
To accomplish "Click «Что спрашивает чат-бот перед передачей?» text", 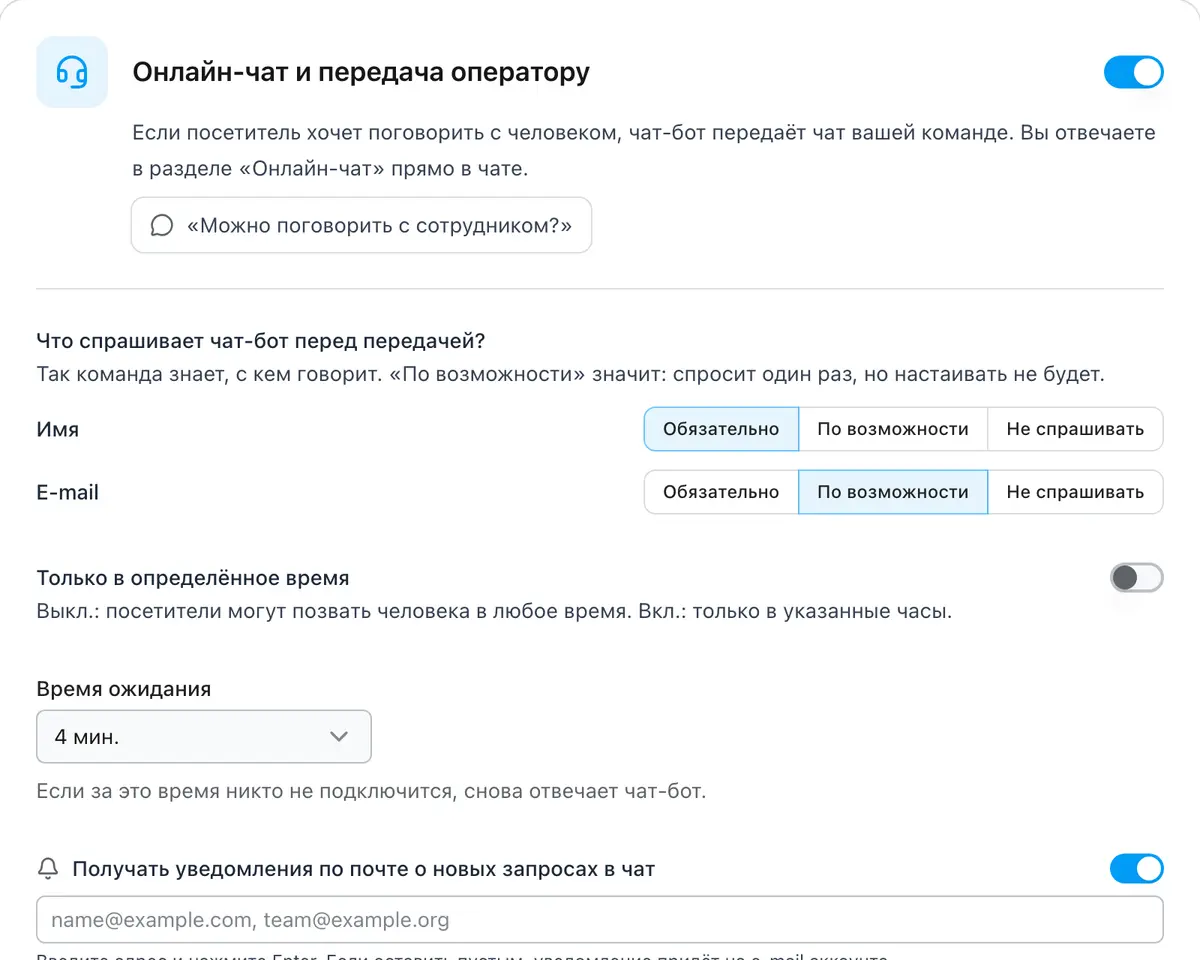I will [261, 341].
